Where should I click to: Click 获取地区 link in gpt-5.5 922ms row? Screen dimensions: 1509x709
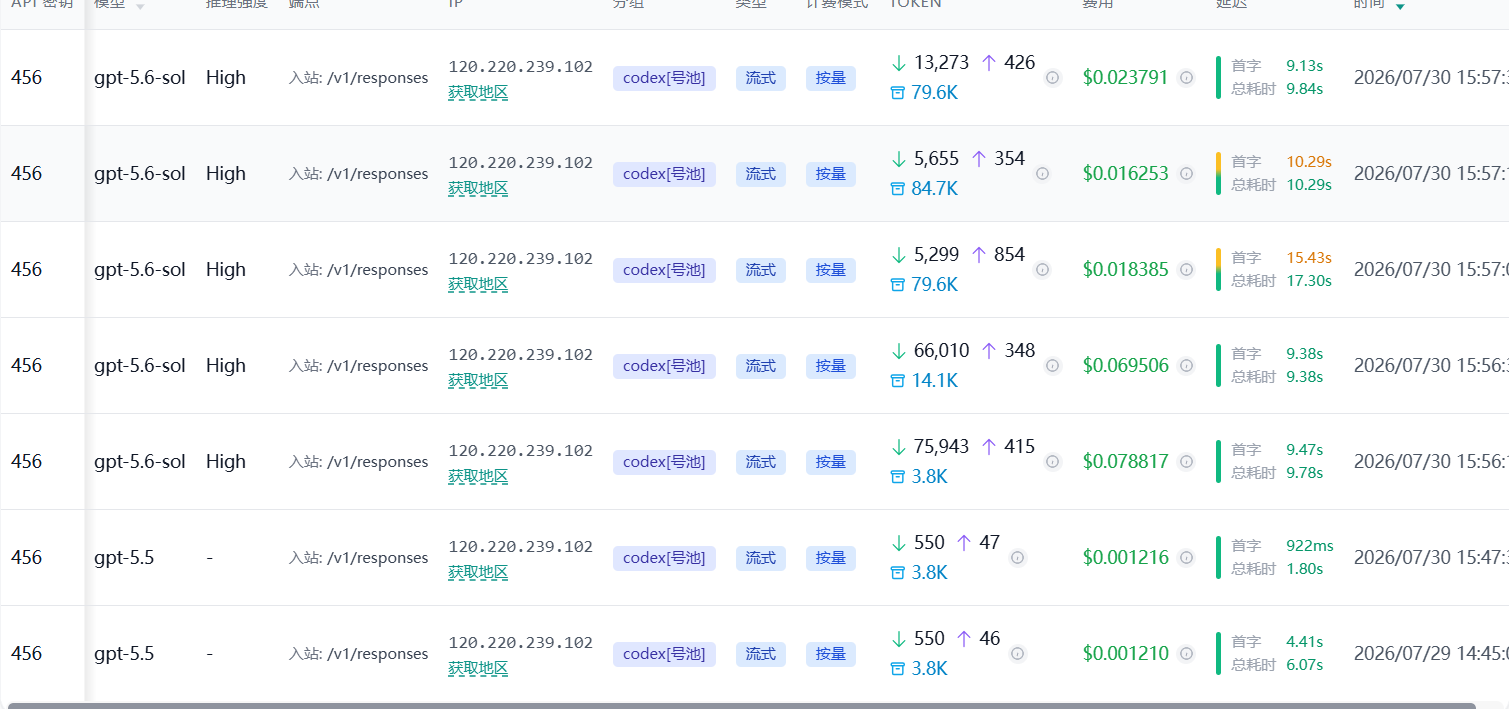point(478,572)
